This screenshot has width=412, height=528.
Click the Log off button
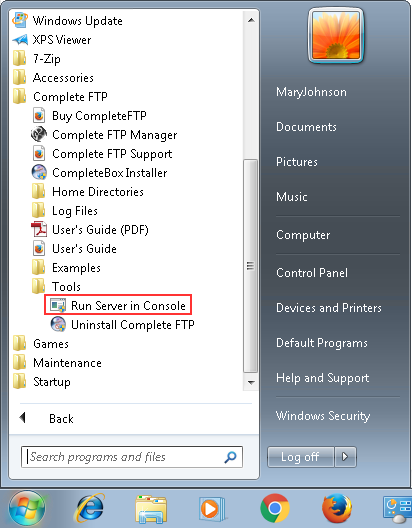(301, 457)
